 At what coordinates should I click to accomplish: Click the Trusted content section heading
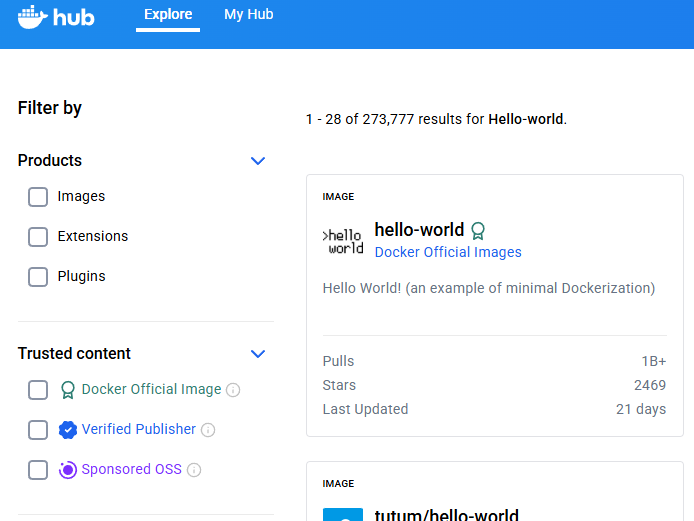(74, 353)
